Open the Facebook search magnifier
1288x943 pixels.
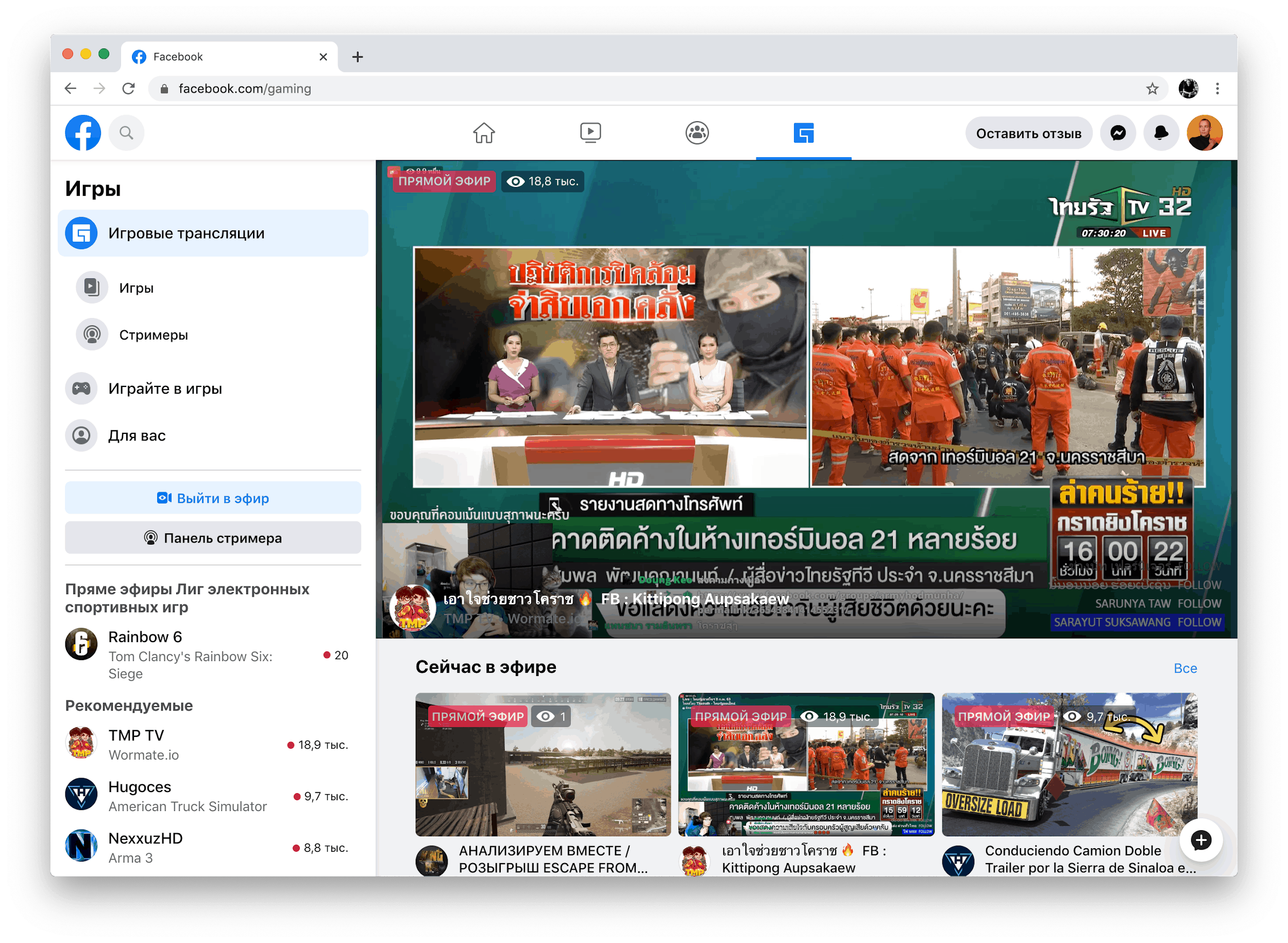pos(126,133)
